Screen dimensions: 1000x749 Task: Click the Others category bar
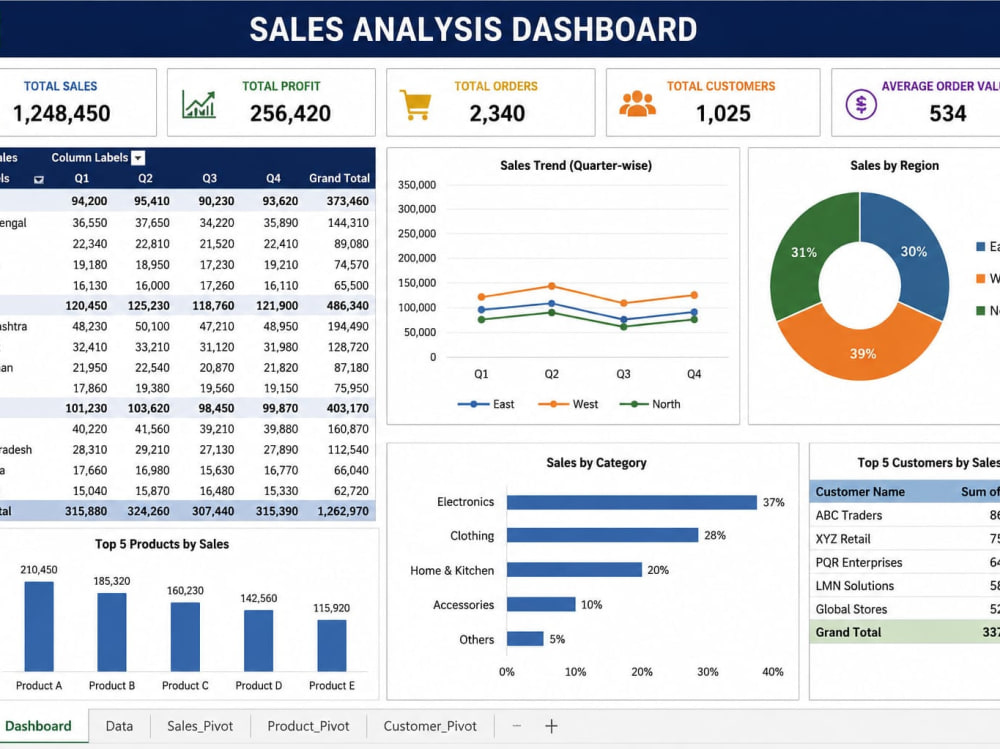coord(525,639)
